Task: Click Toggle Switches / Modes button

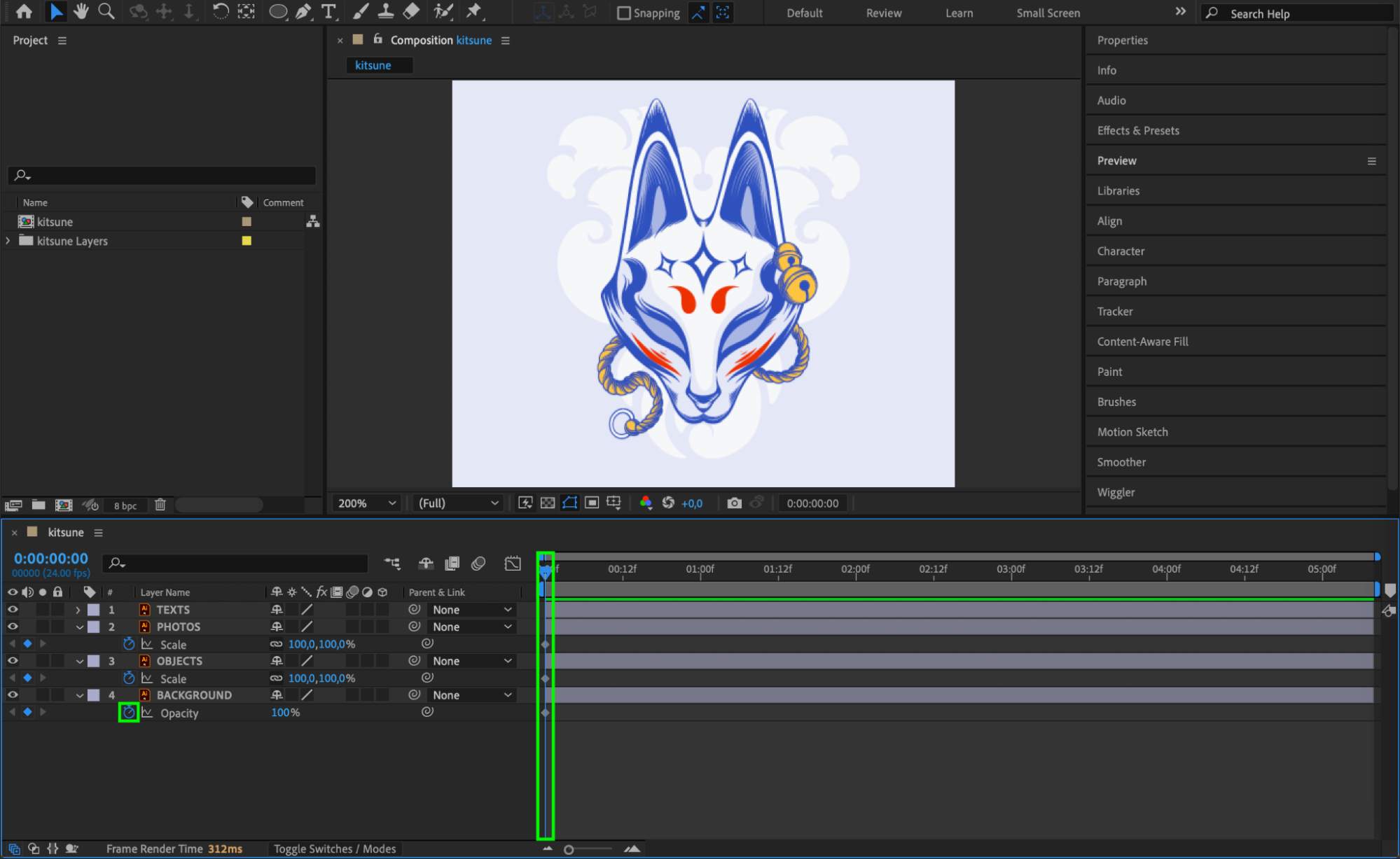Action: [x=334, y=848]
